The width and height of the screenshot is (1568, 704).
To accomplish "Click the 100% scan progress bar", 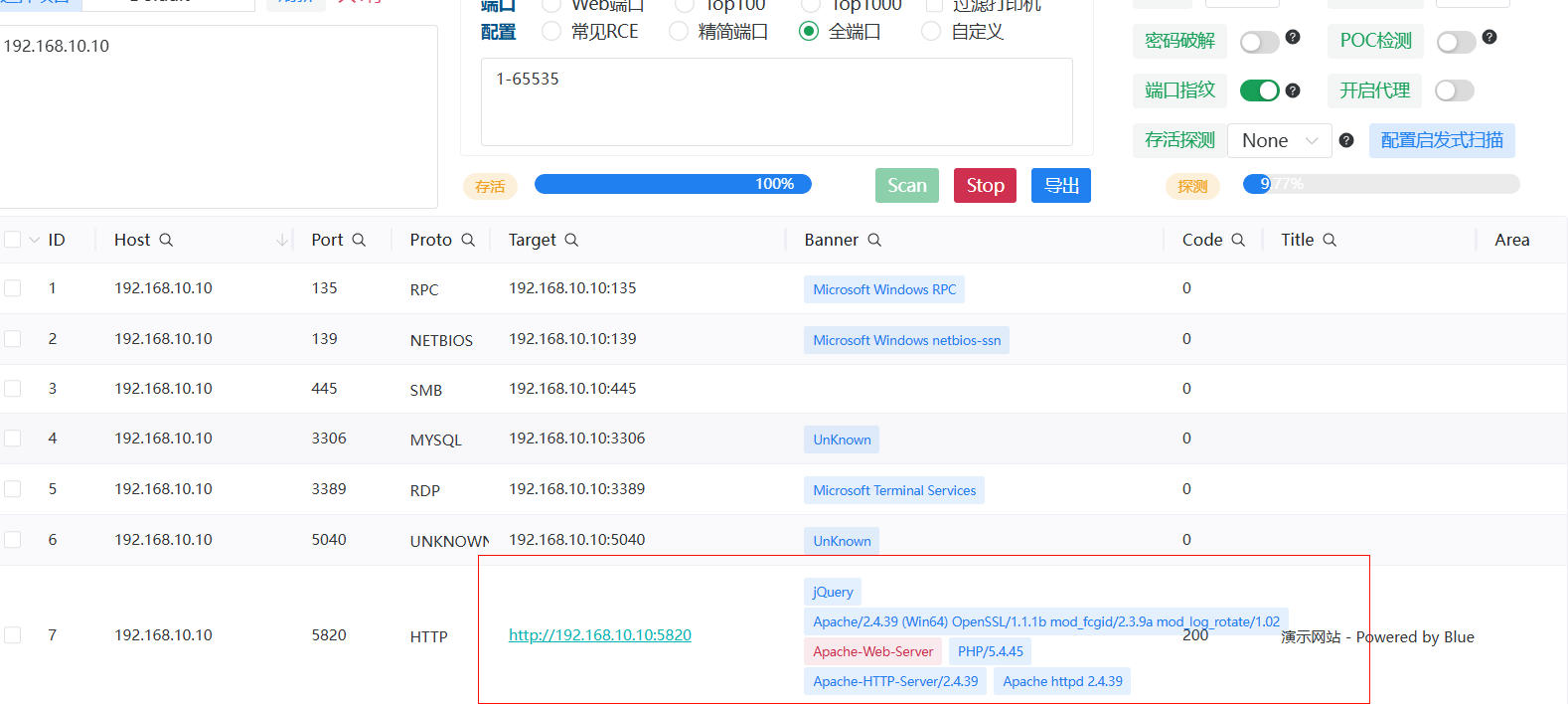I will click(673, 184).
